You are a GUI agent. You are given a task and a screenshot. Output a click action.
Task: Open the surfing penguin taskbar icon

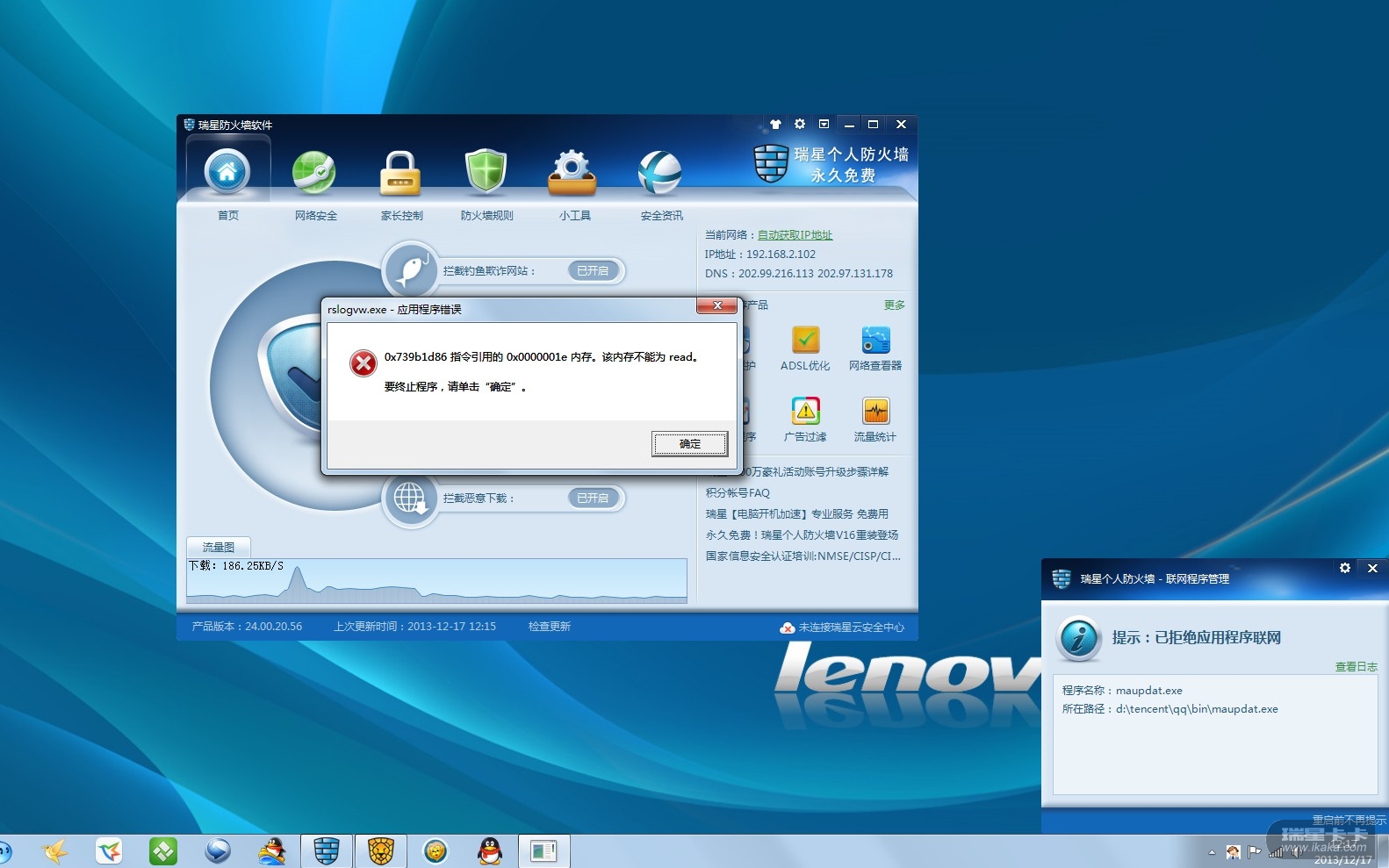[x=272, y=850]
